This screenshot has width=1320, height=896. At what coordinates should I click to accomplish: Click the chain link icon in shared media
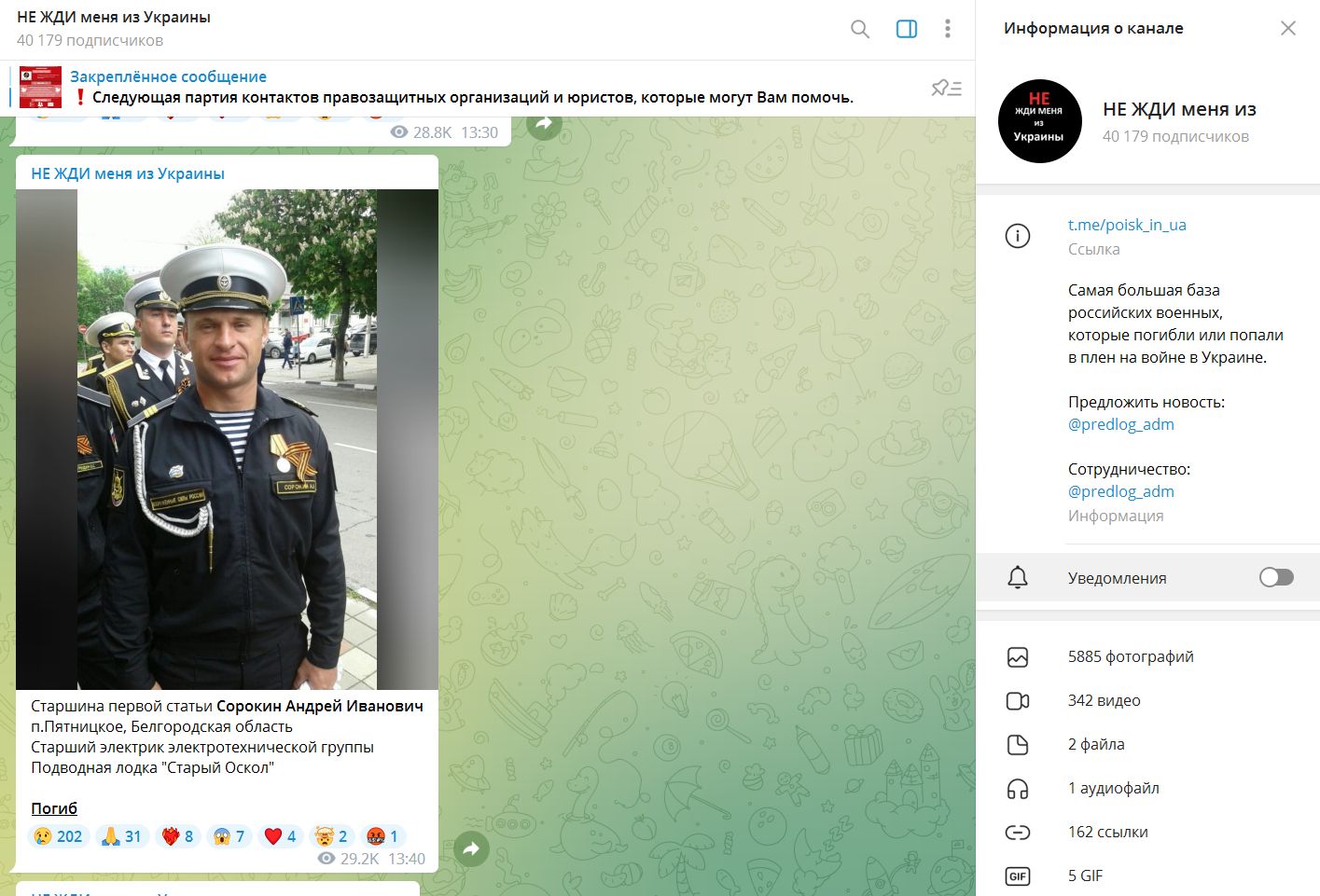(1018, 833)
